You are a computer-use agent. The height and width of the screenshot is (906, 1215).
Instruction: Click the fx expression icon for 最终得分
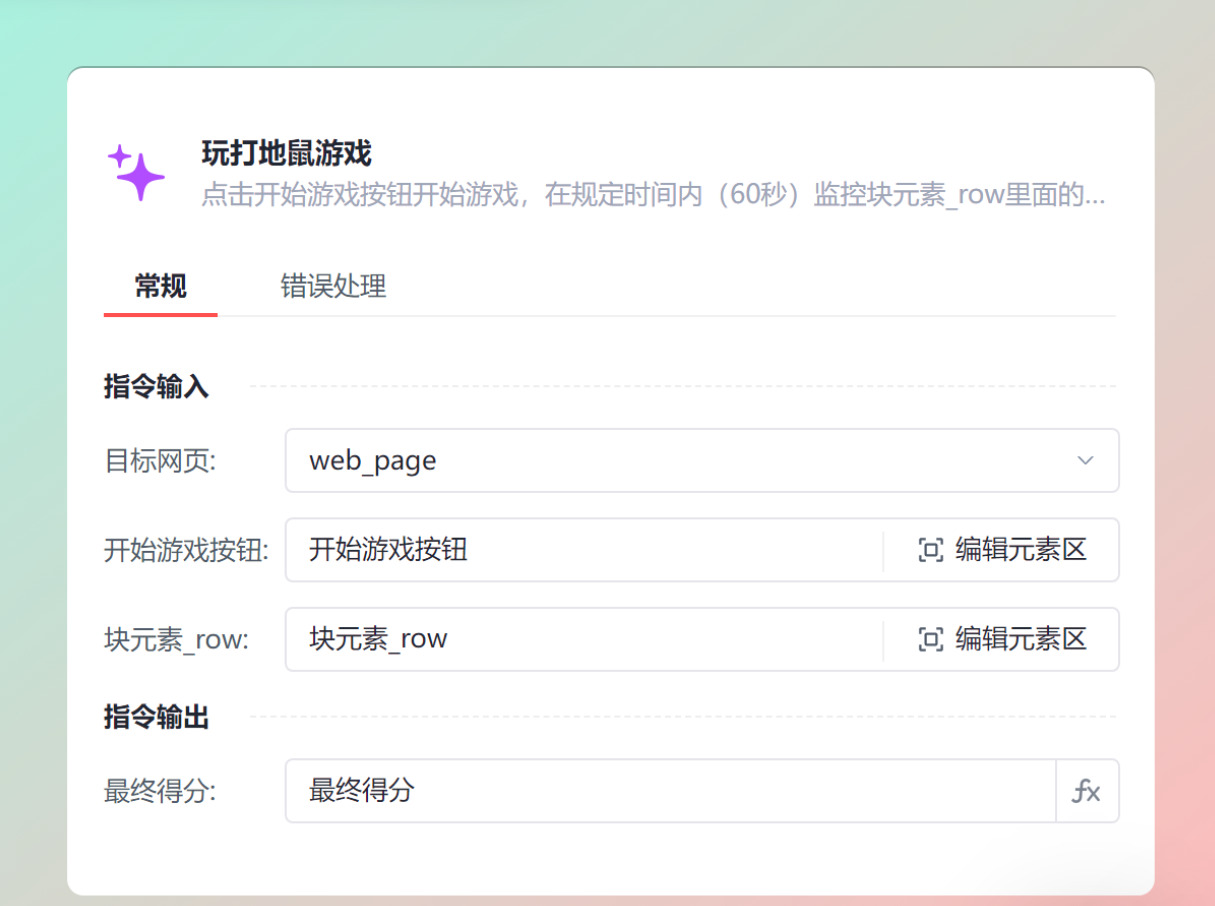(x=1086, y=791)
